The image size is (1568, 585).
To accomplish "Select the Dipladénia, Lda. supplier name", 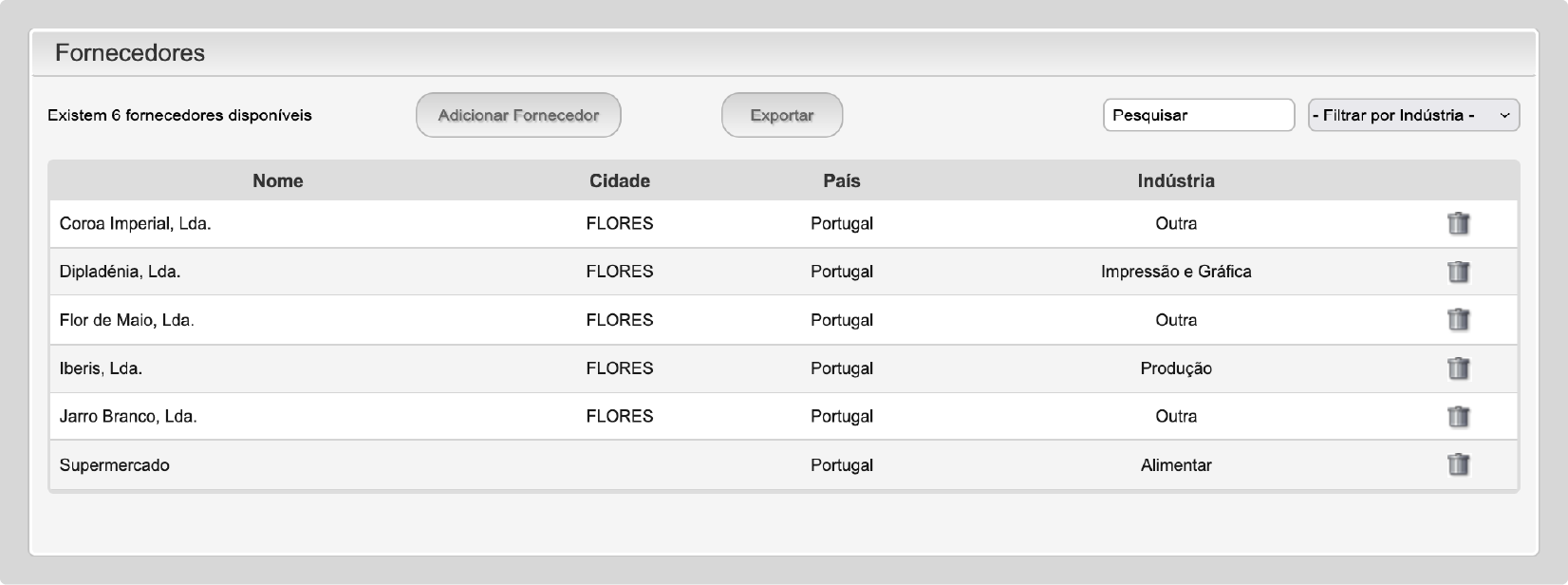I will click(x=120, y=272).
